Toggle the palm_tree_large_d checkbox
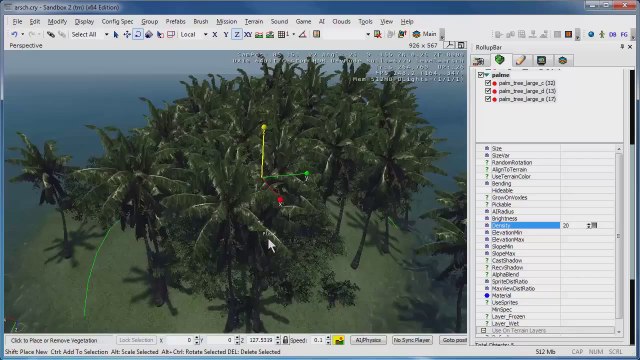640x360 pixels. click(x=488, y=91)
